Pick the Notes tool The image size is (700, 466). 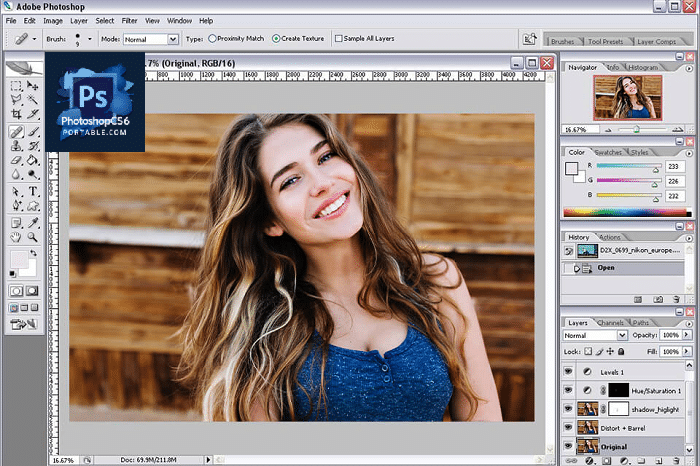click(x=16, y=223)
